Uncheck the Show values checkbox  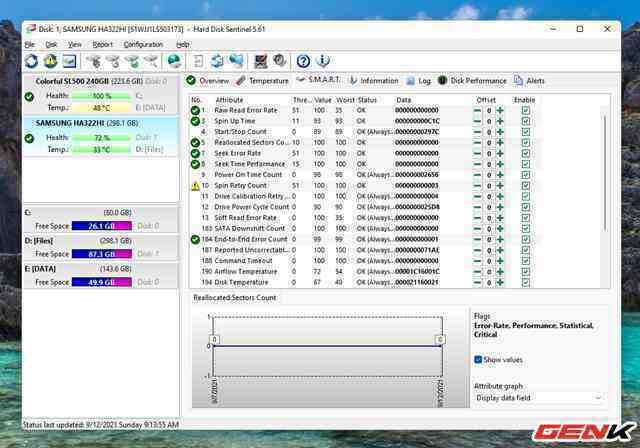(x=479, y=360)
